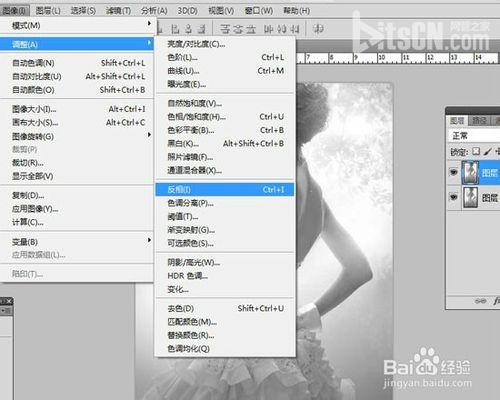
Task: Hide the highlighted 图层 layer with eye icon
Action: pyautogui.click(x=453, y=172)
